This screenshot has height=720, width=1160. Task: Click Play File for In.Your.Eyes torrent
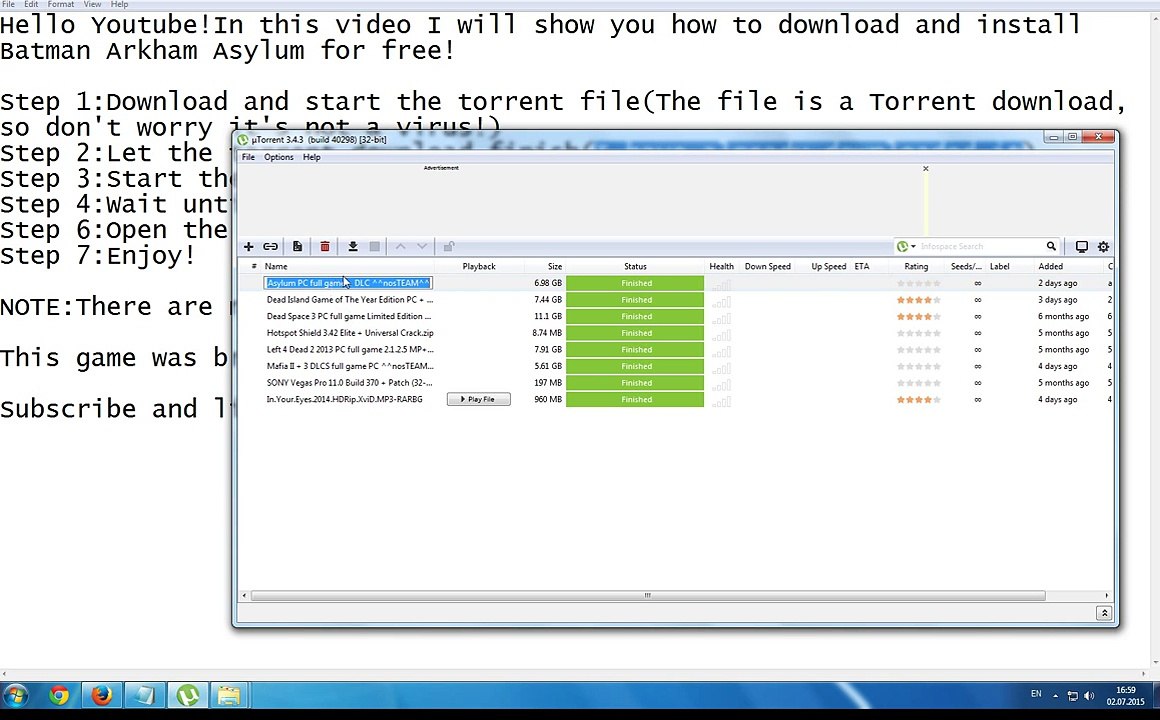pos(479,400)
